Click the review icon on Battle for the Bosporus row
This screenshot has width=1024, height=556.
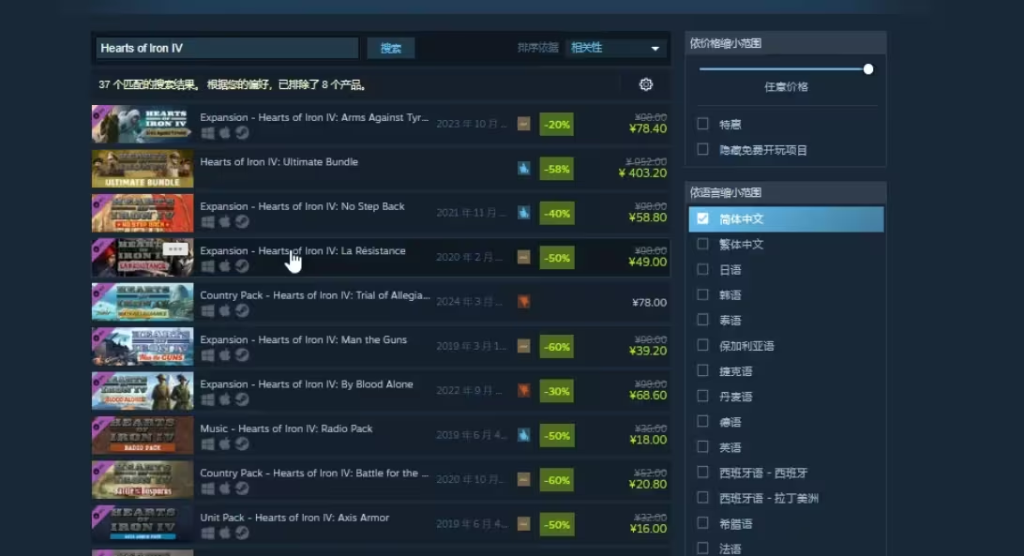click(524, 480)
